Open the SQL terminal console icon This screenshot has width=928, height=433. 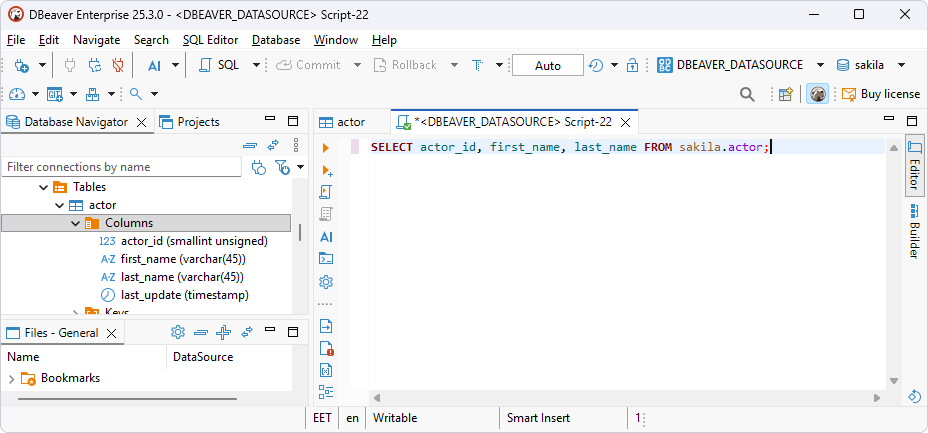pos(326,258)
